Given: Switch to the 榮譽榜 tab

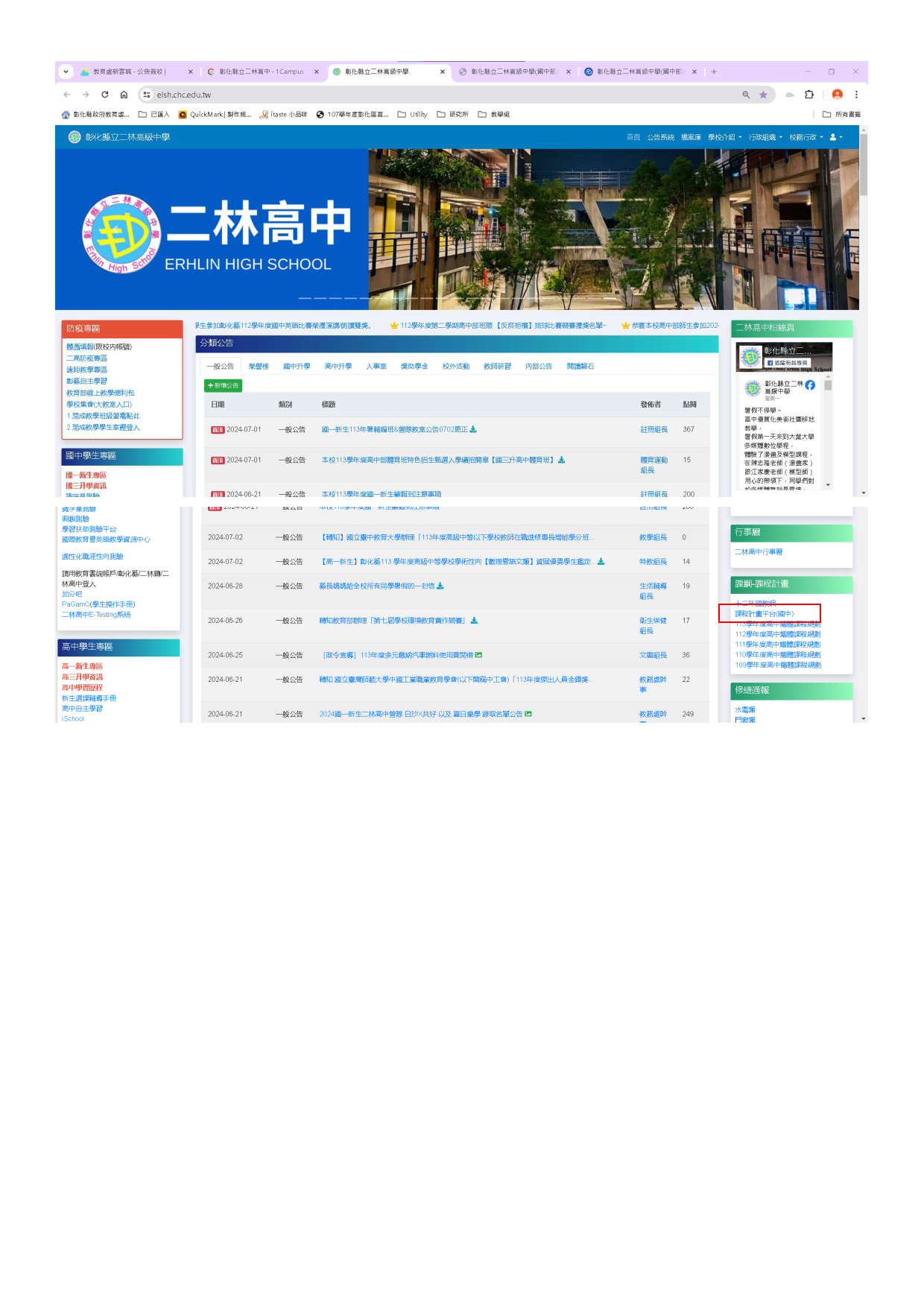Looking at the screenshot, I should (259, 367).
